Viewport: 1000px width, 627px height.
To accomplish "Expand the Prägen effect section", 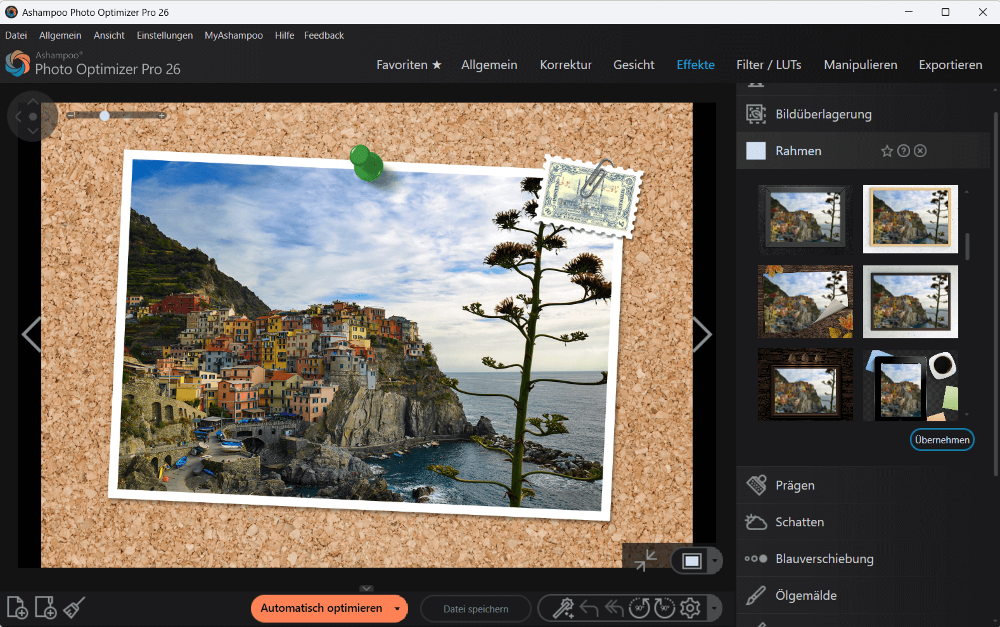I will click(x=795, y=485).
